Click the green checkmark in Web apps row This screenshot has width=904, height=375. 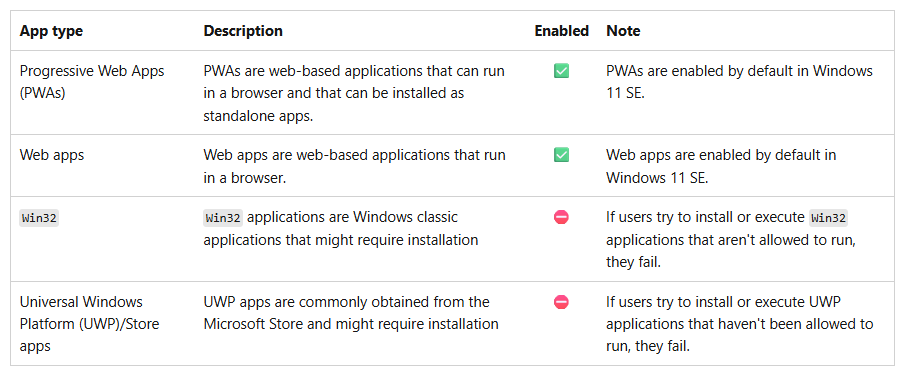[561, 155]
